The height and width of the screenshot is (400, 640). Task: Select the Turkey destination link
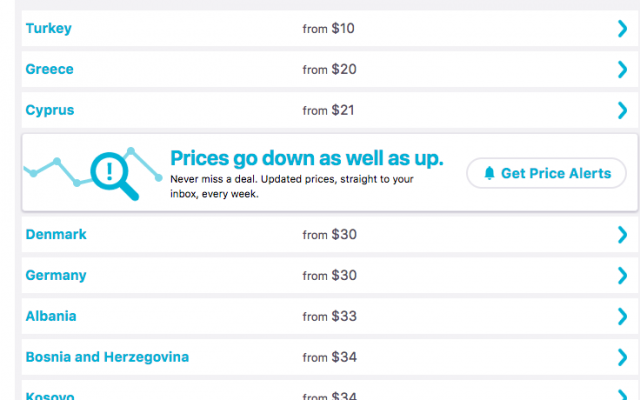48,29
